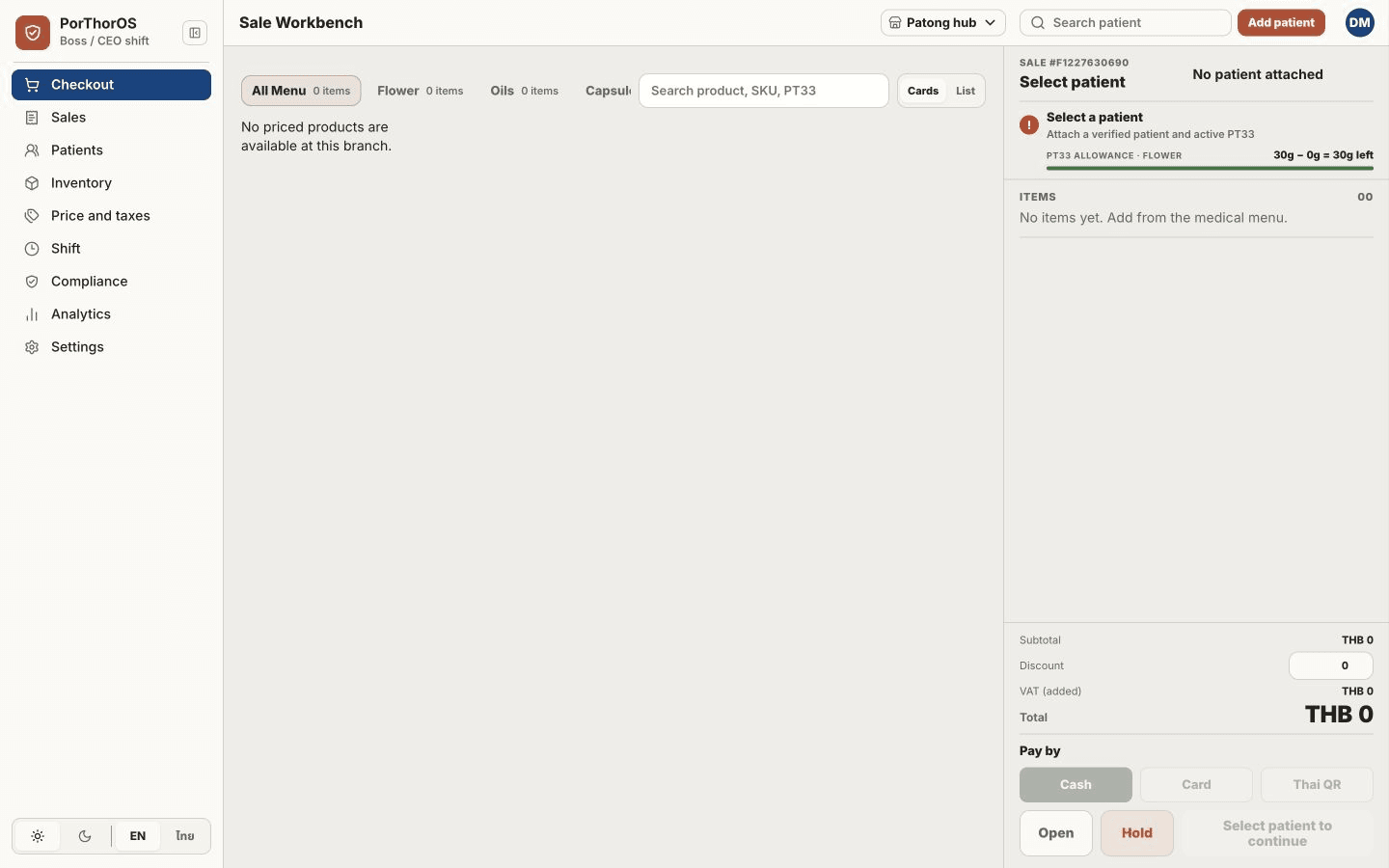1389x868 pixels.
Task: Click the Settings gear icon
Action: click(x=32, y=347)
